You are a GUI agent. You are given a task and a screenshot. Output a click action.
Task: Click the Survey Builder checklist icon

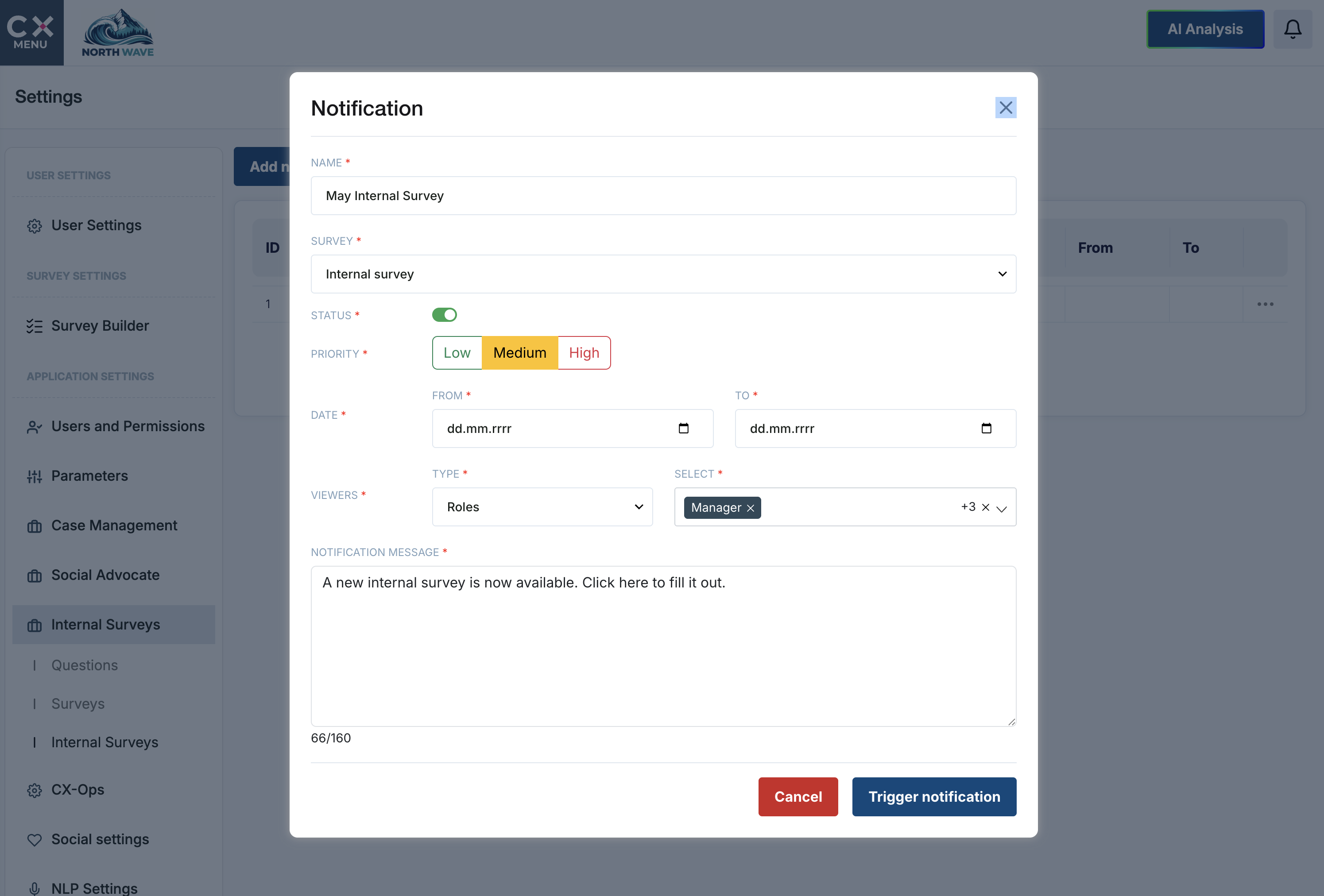34,326
